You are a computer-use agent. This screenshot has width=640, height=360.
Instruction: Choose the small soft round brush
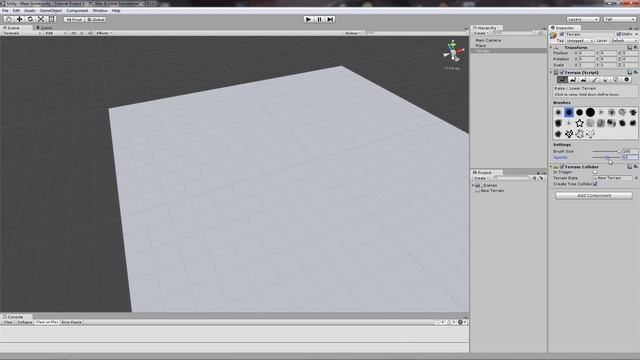coord(558,112)
